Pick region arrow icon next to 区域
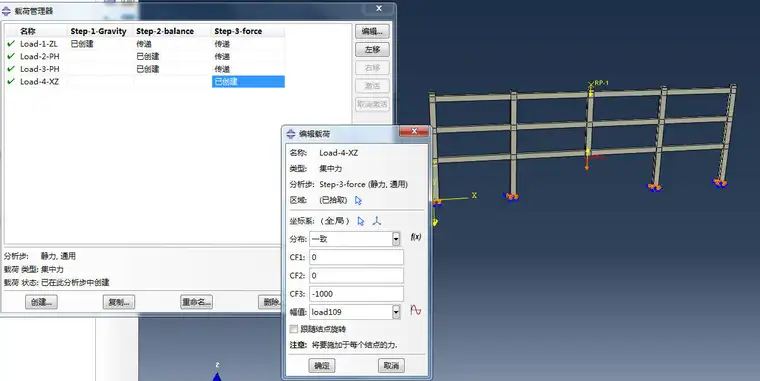 (x=358, y=200)
